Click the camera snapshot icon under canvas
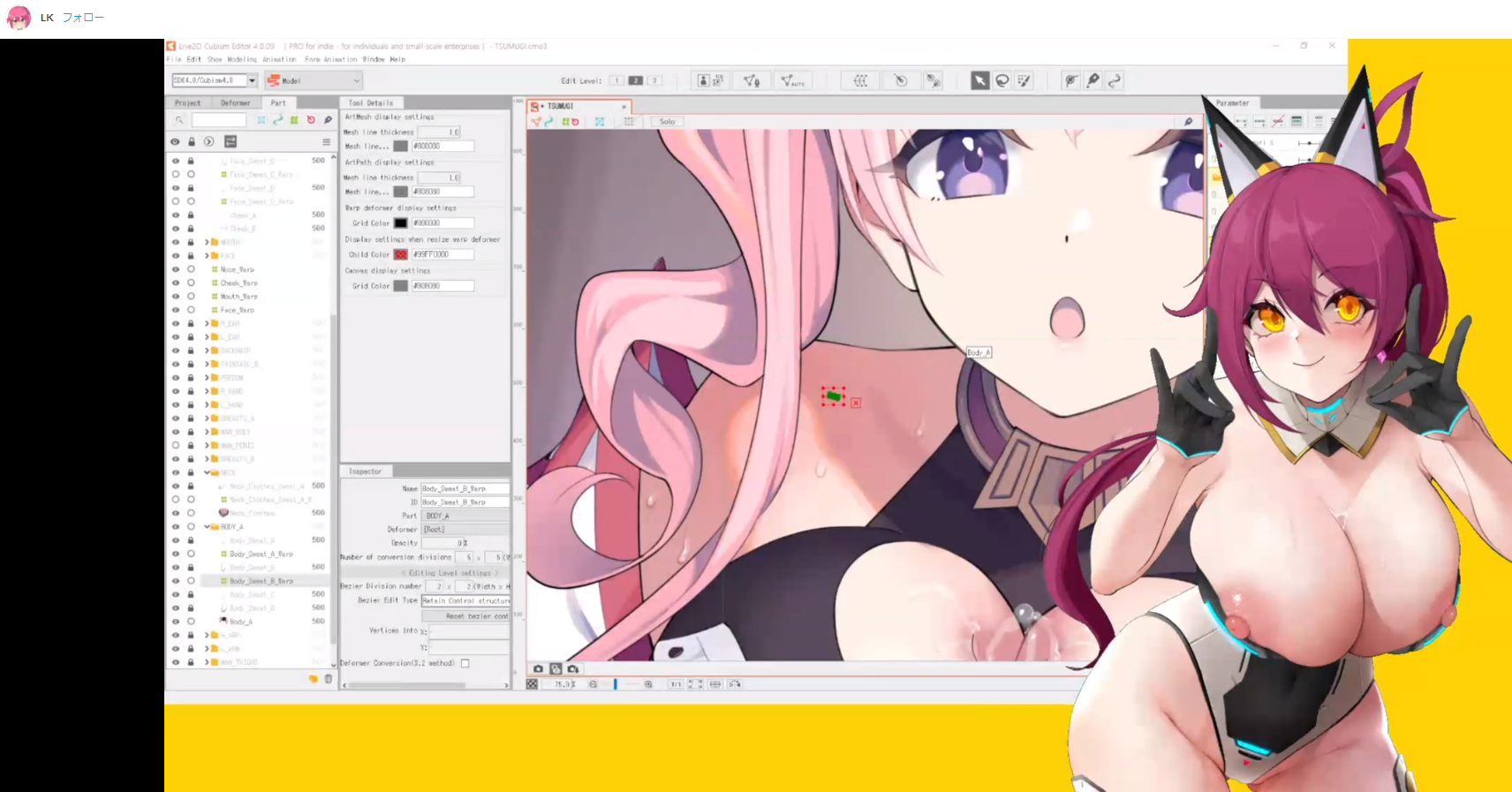 (538, 669)
